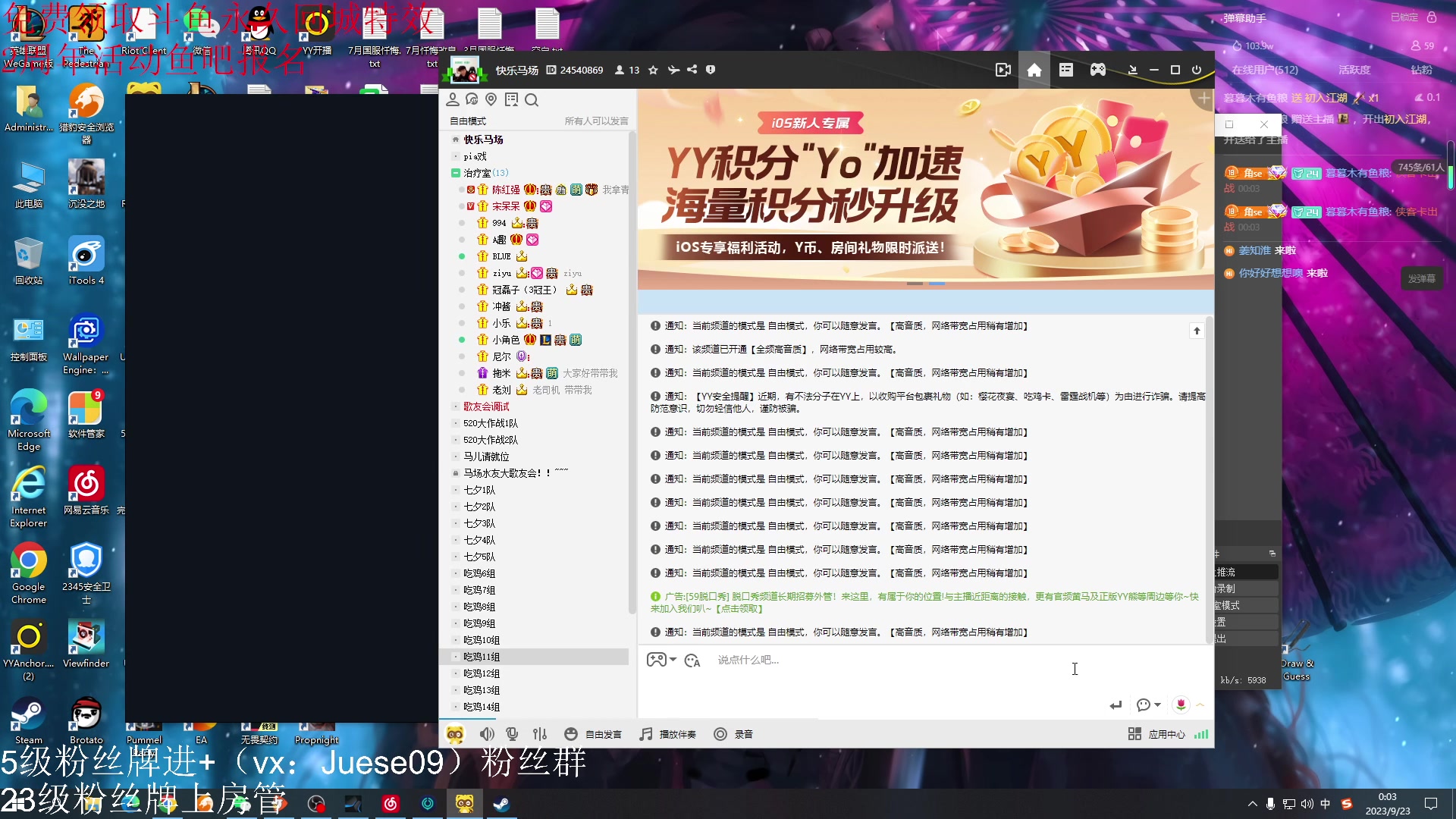Select the 吃鸡12组 sub-channel
The width and height of the screenshot is (1456, 819).
(x=482, y=673)
